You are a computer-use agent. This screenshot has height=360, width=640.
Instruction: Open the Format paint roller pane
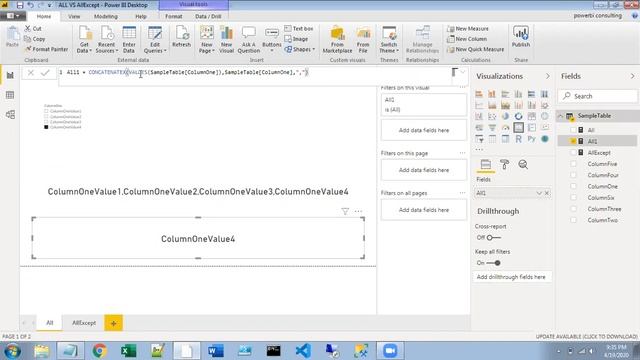[504, 164]
